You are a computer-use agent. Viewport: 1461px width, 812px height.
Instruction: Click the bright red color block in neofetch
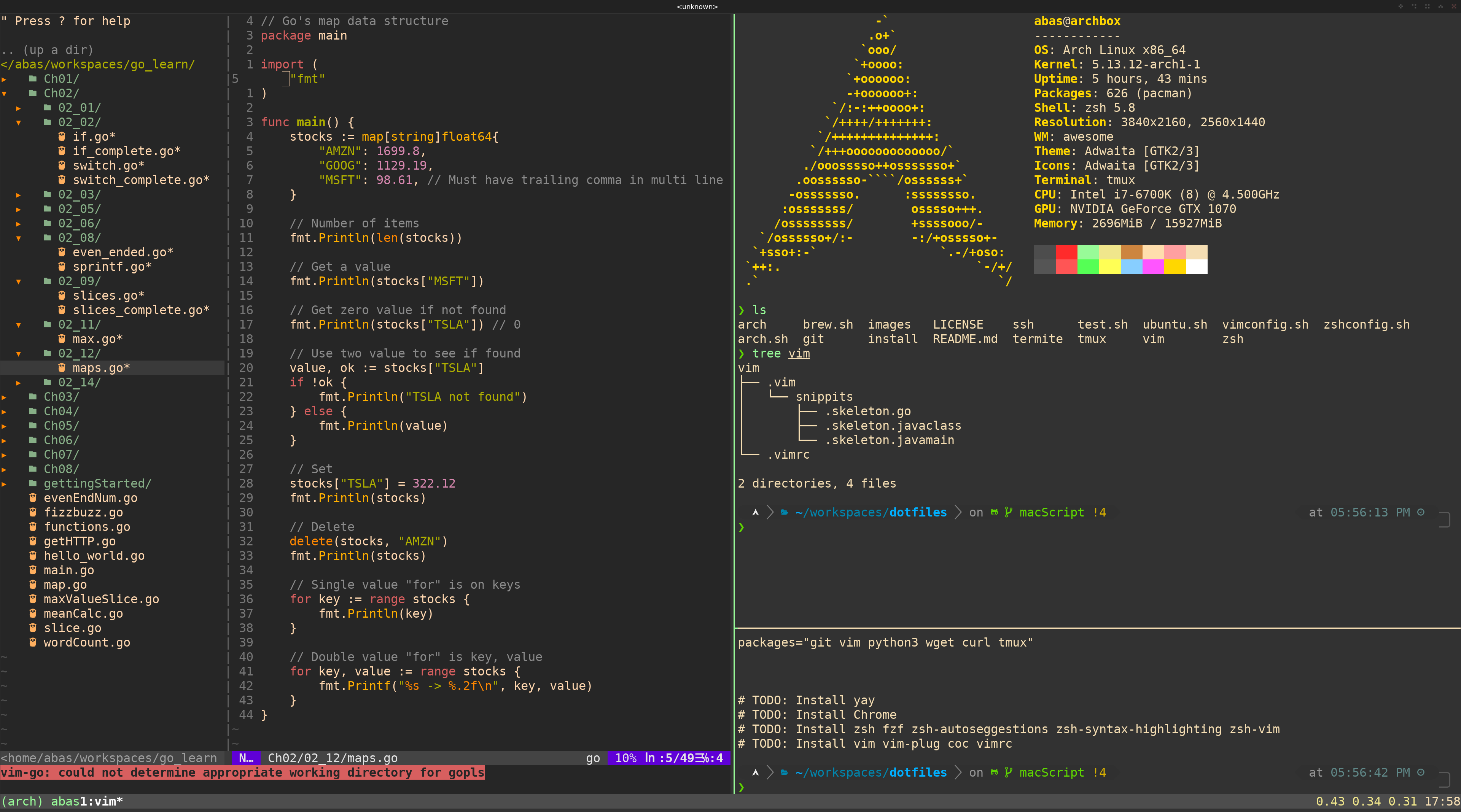[x=1066, y=252]
